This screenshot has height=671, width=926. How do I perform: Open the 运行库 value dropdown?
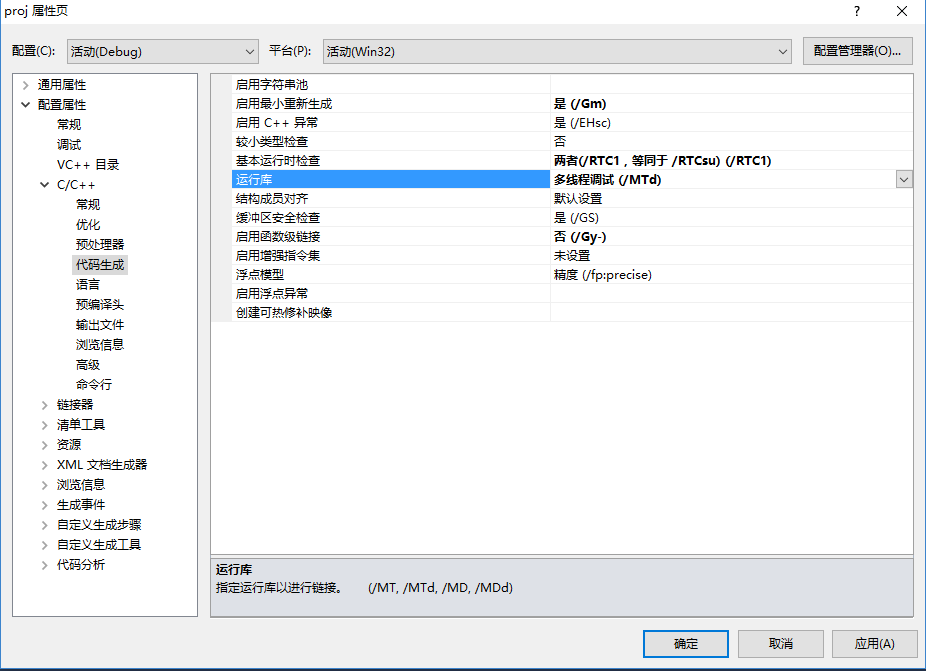(903, 179)
